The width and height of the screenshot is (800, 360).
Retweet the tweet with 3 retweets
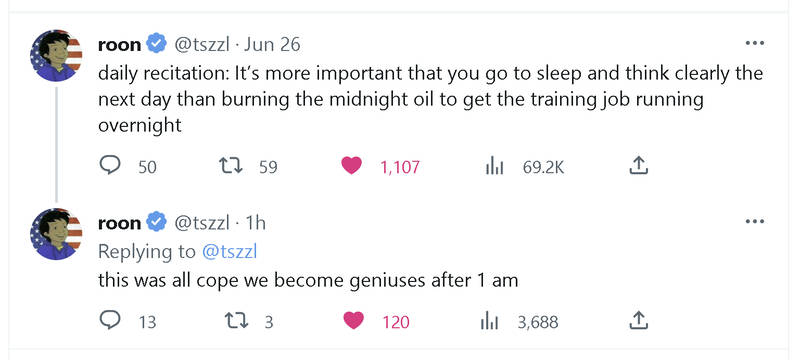point(236,321)
